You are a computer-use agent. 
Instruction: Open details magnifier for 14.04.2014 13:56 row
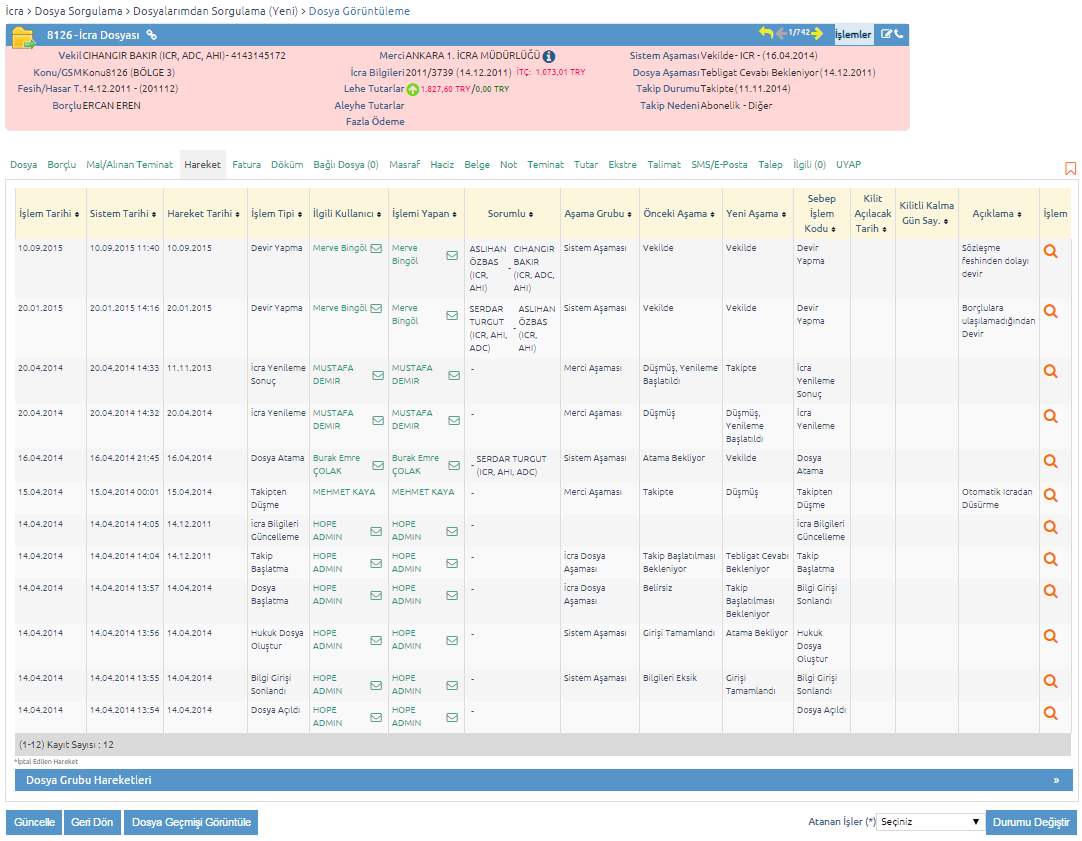(x=1050, y=636)
